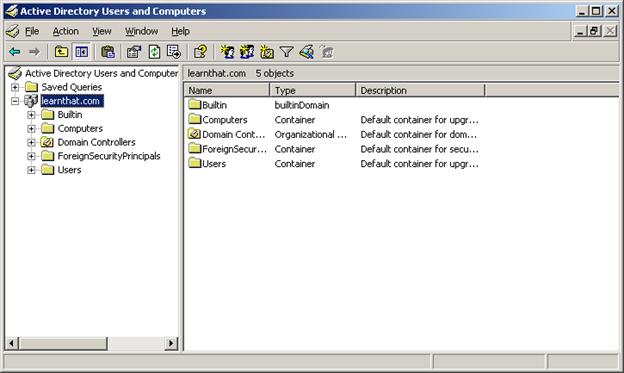
Task: Sort list by Description column header
Action: click(420, 90)
